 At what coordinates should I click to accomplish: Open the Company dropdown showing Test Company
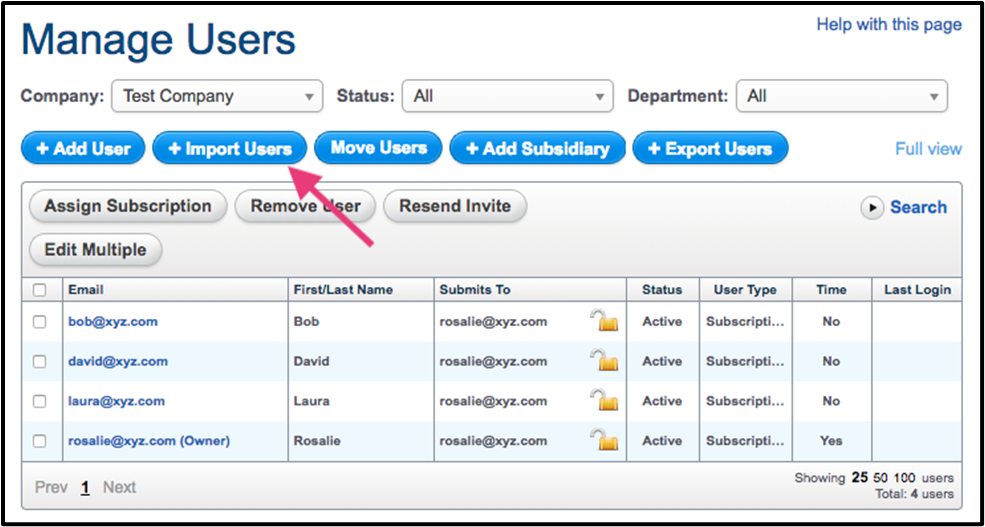pos(217,96)
